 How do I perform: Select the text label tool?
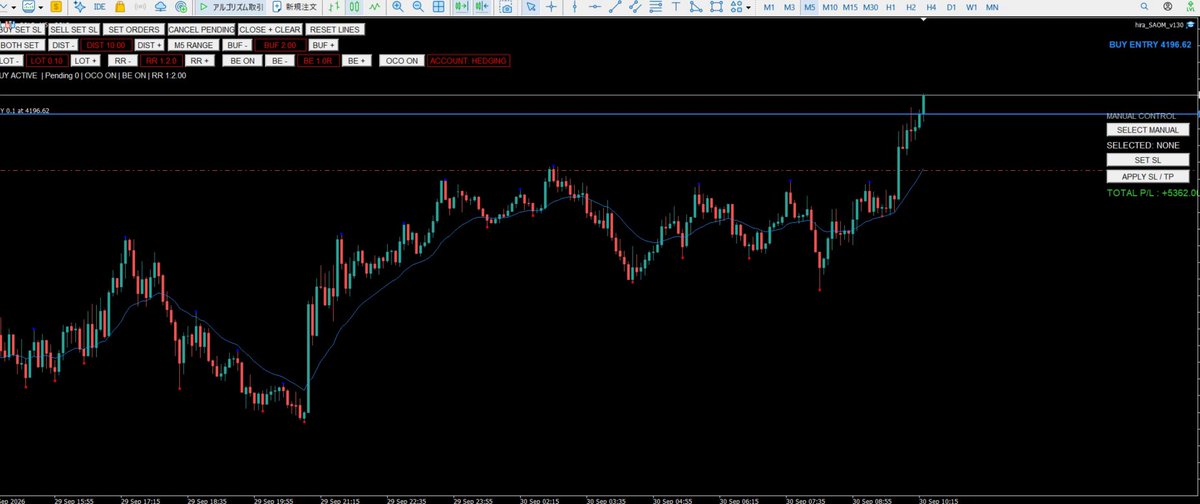(676, 6)
